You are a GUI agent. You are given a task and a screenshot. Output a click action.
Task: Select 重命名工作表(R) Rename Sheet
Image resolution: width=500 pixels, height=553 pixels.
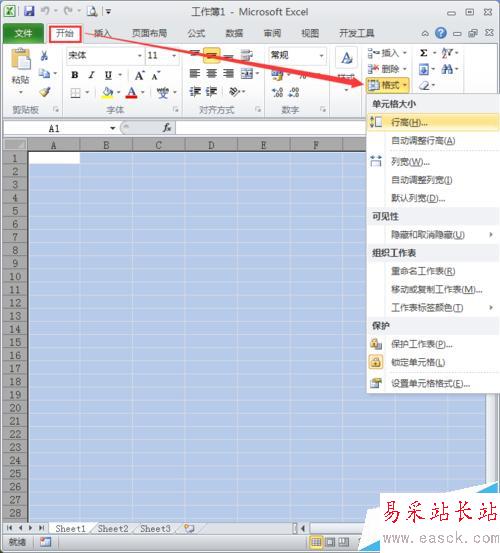coord(433,271)
